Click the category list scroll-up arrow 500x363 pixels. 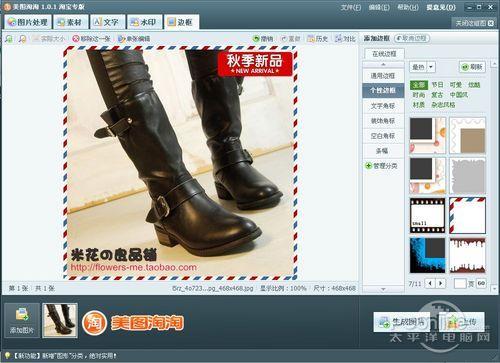pyautogui.click(x=383, y=64)
